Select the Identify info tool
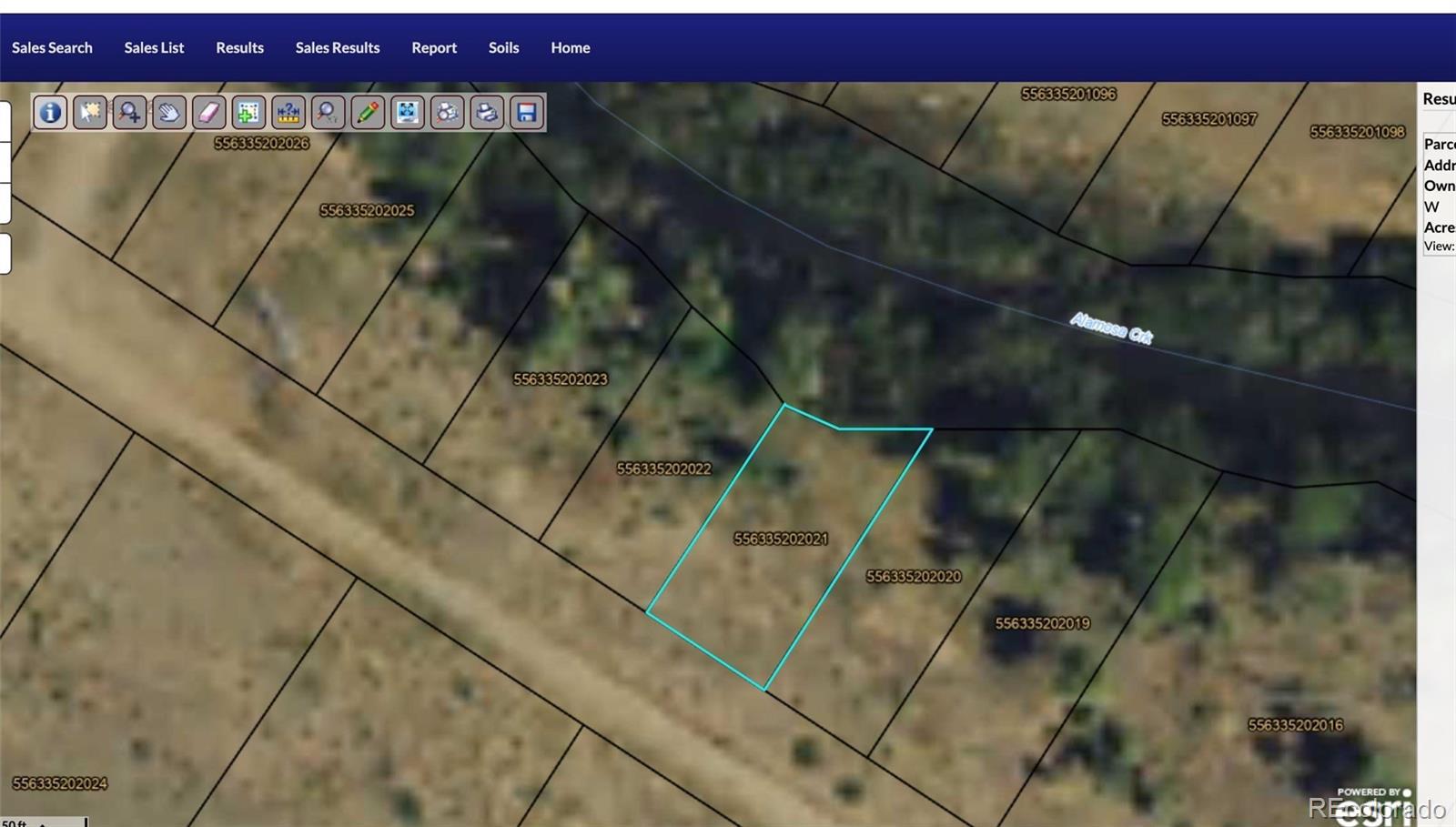 click(x=50, y=113)
